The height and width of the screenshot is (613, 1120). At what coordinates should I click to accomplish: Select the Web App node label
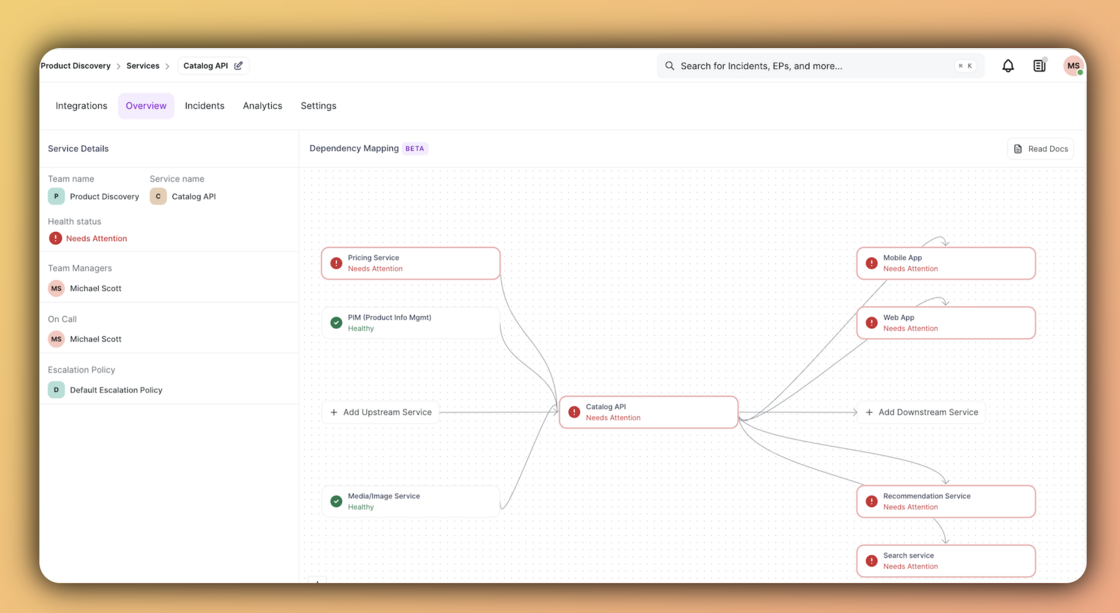coord(899,318)
